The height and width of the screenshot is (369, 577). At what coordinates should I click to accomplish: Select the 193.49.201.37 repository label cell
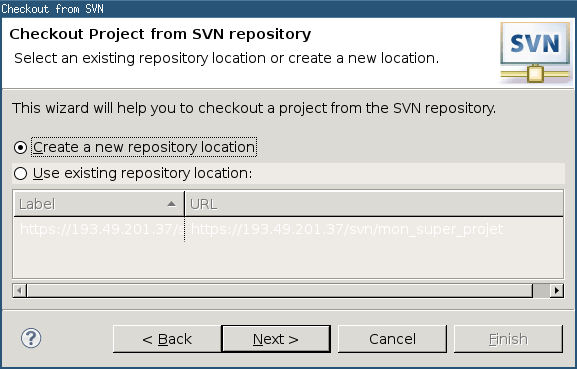[99, 229]
